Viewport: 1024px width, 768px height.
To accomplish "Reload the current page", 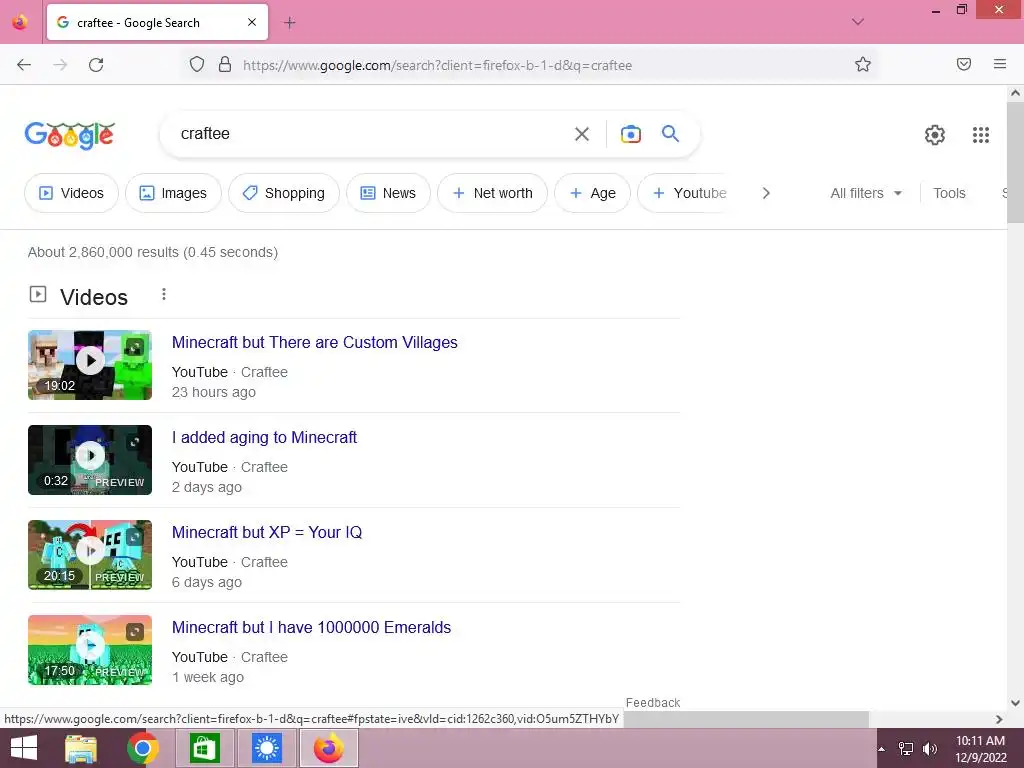I will point(96,65).
